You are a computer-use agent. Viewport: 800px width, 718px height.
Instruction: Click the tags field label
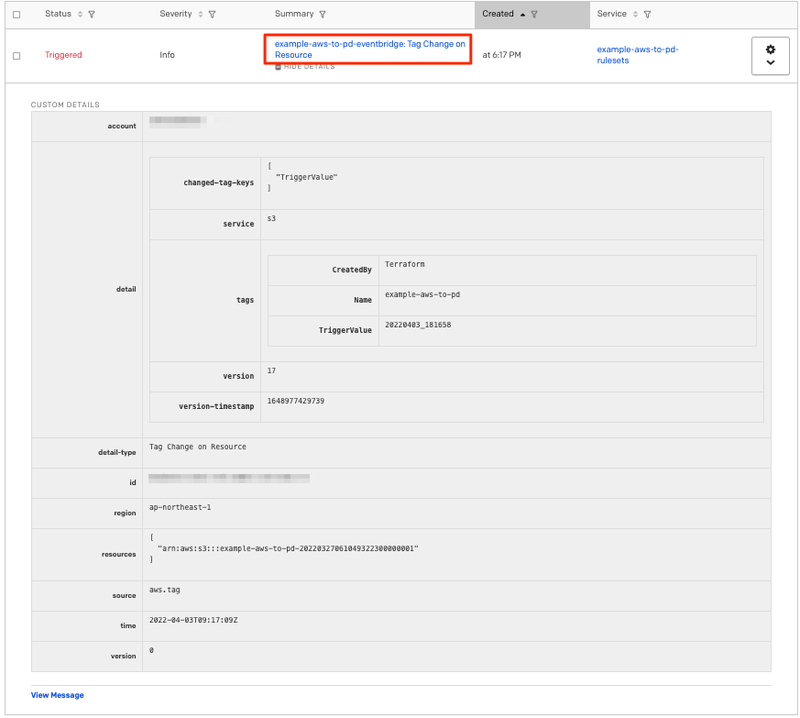[x=245, y=300]
